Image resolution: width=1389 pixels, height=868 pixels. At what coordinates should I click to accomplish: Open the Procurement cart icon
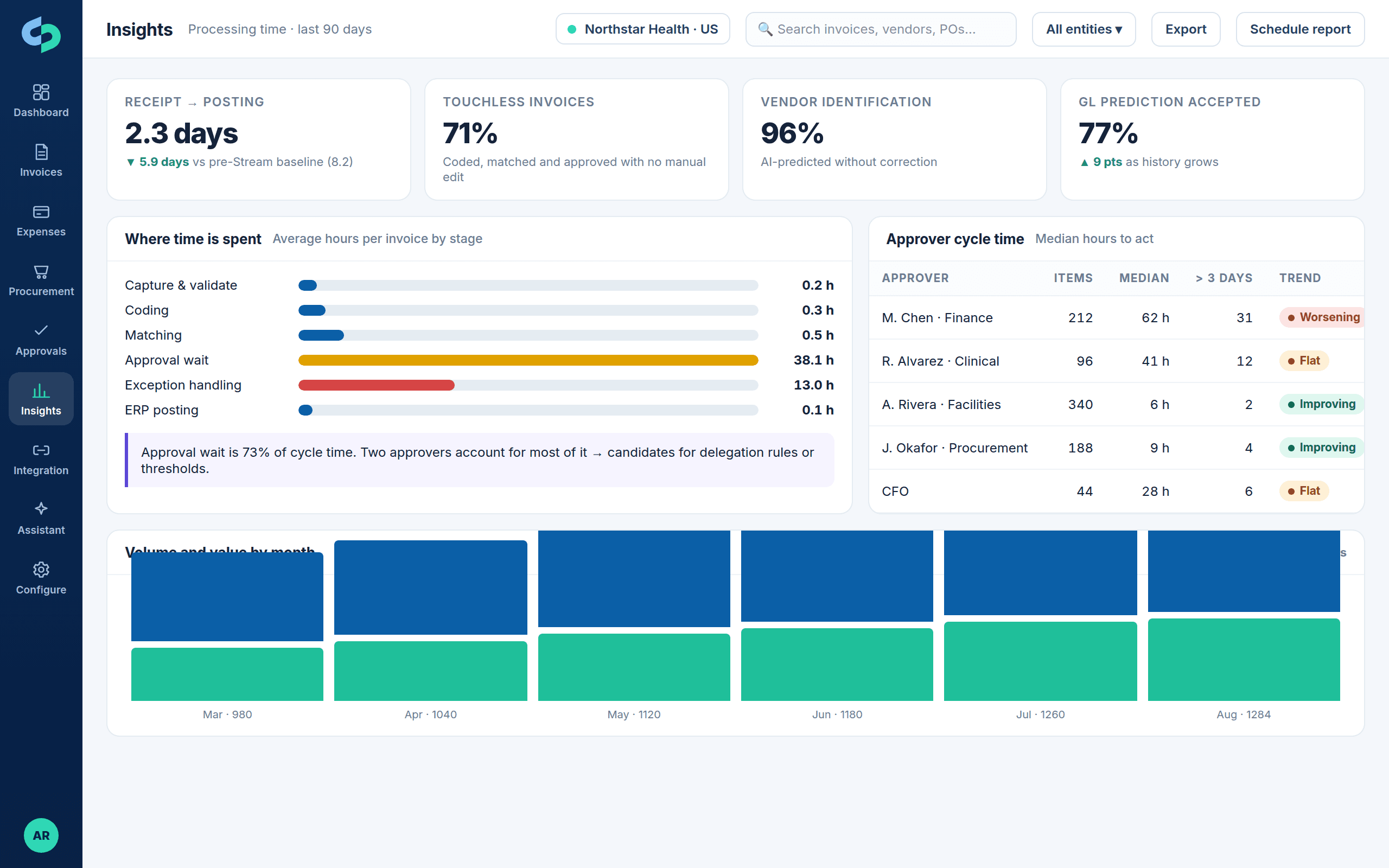pos(41,272)
